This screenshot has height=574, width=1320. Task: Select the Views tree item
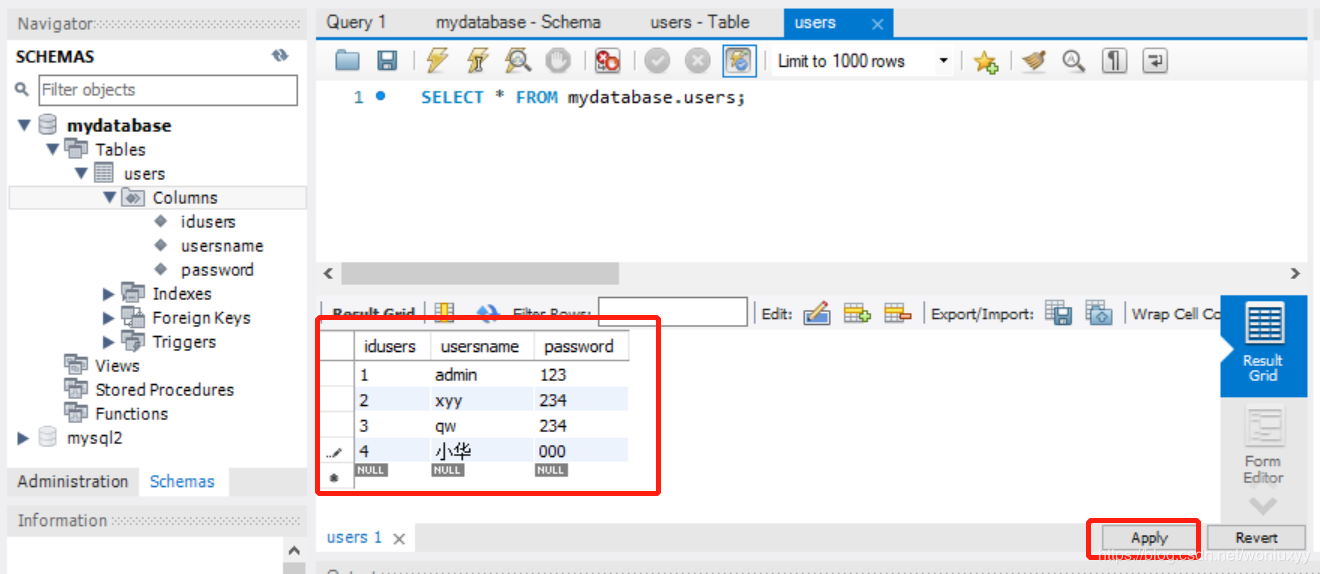pos(117,366)
